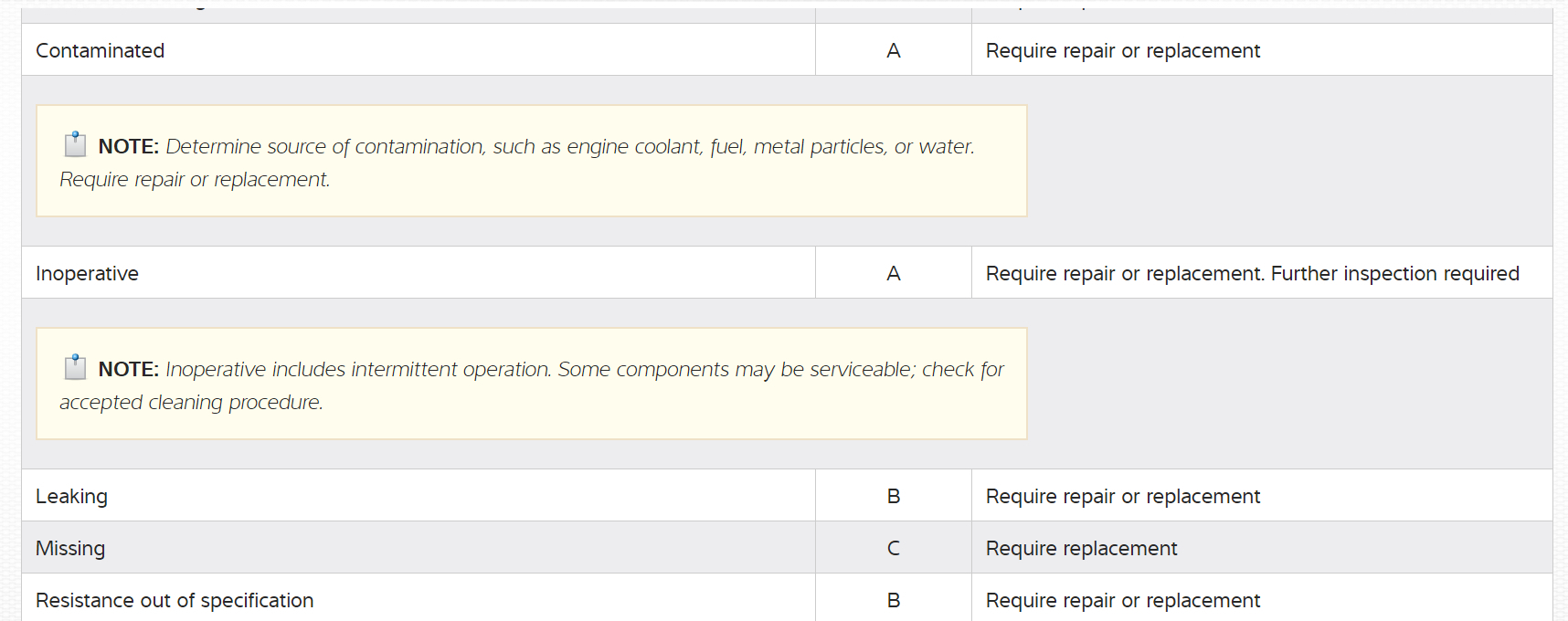Click the procedure text in the Leaking row

(1122, 497)
